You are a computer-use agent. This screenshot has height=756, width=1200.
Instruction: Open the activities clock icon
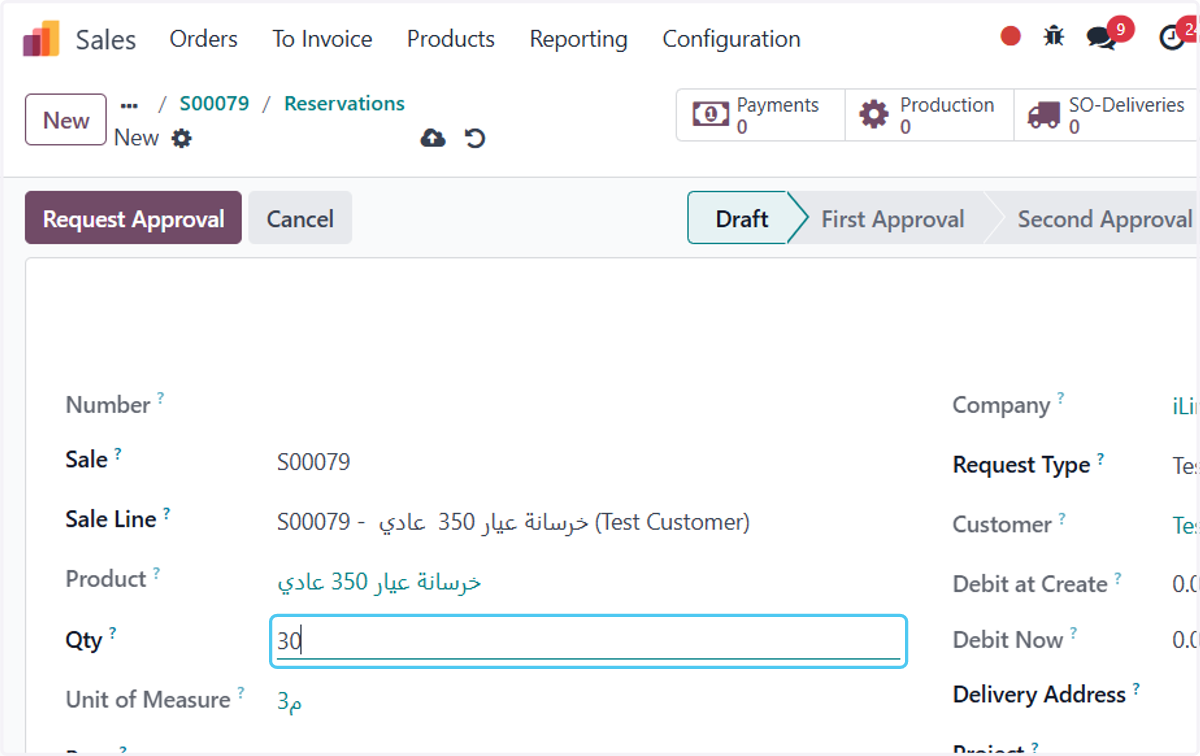(1171, 38)
